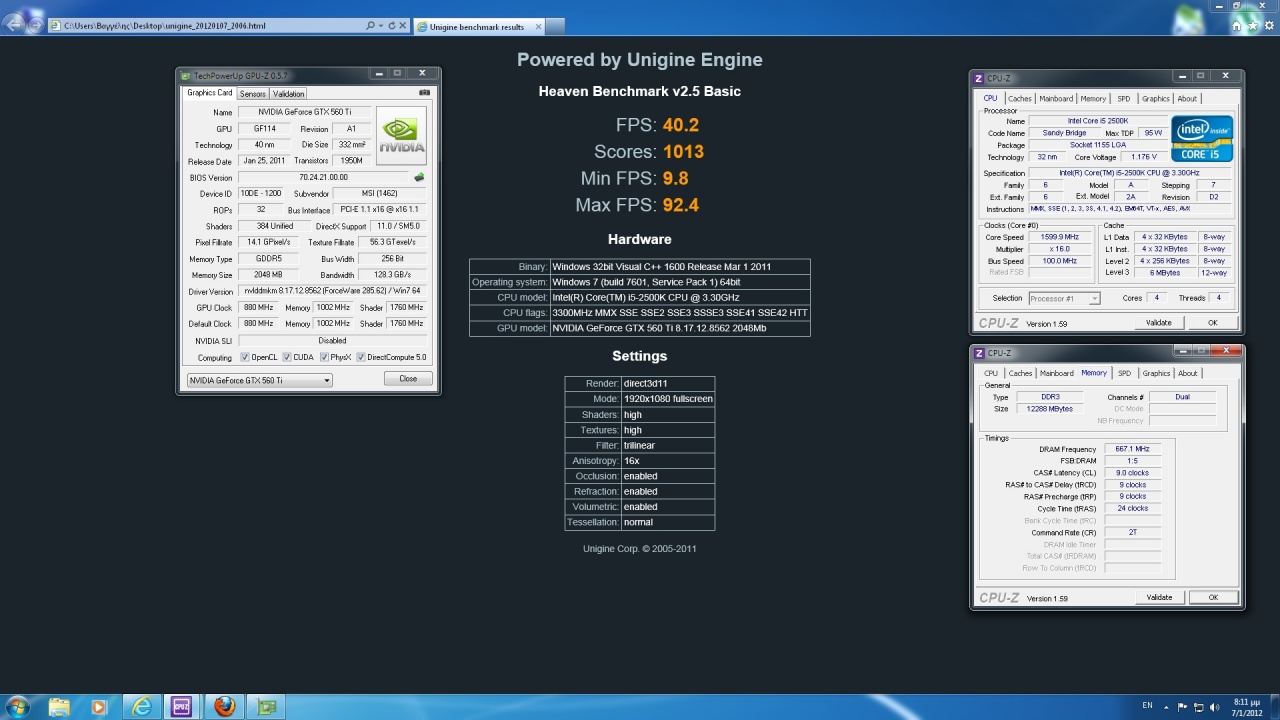This screenshot has width=1280, height=720.
Task: Open the Internet Explorer Home icon
Action: coord(1237,26)
